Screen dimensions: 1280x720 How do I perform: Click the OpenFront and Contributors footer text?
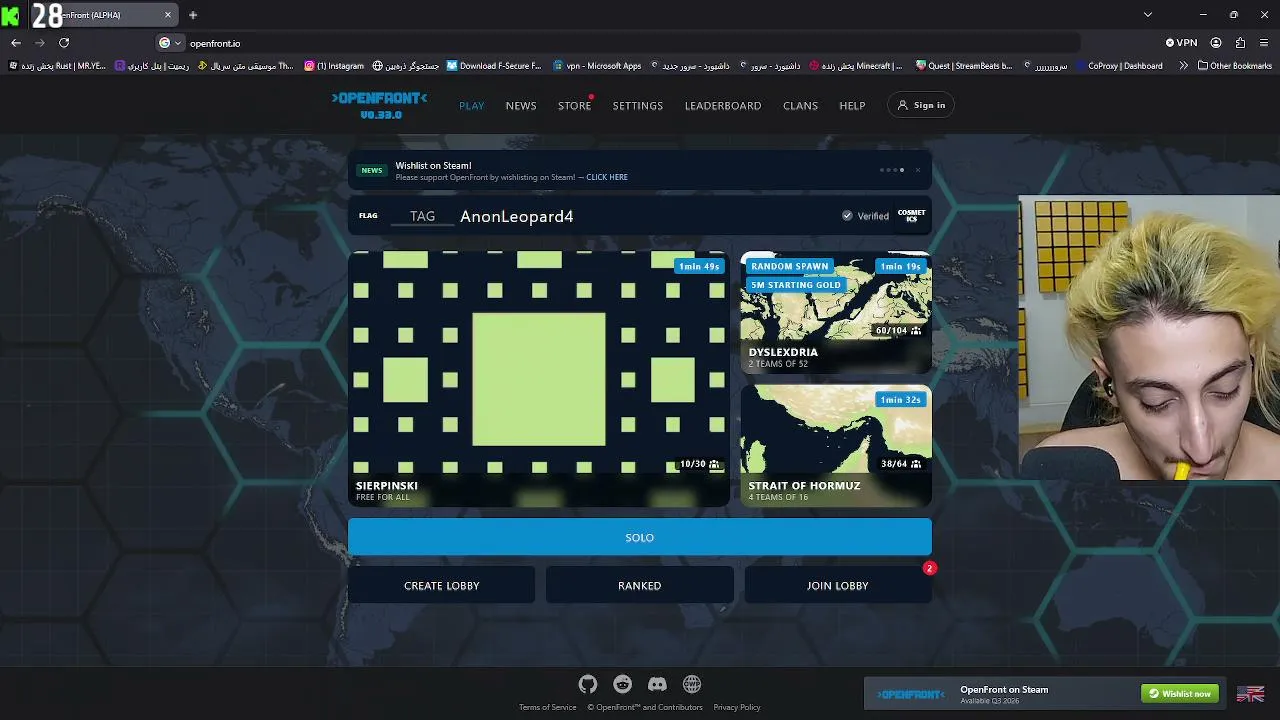[x=645, y=707]
